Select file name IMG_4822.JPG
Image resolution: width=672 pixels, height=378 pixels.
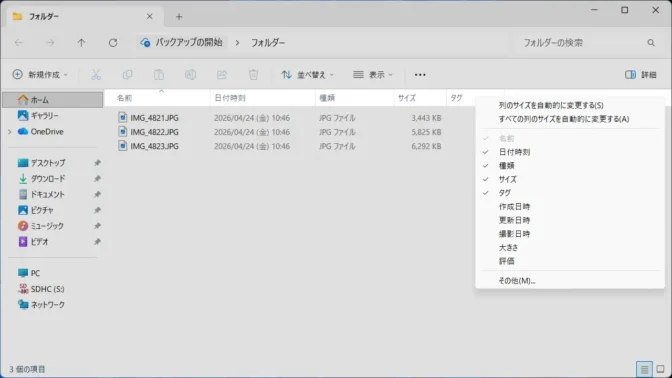tap(155, 132)
